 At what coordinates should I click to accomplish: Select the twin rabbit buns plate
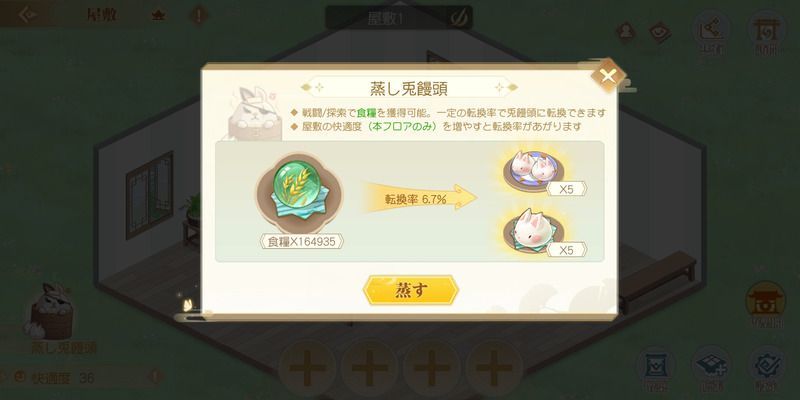tap(533, 170)
